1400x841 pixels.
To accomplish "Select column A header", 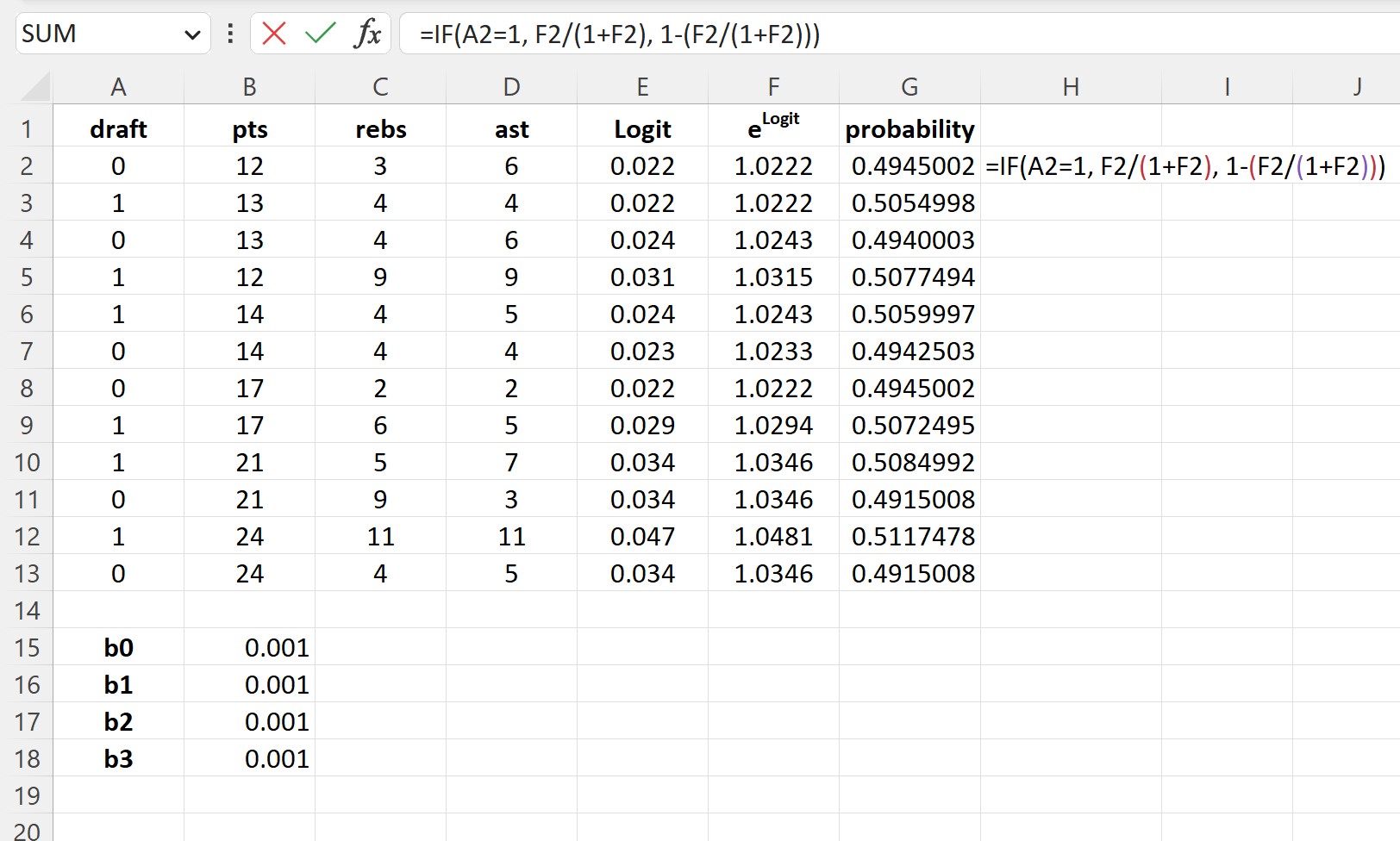I will pos(119,87).
